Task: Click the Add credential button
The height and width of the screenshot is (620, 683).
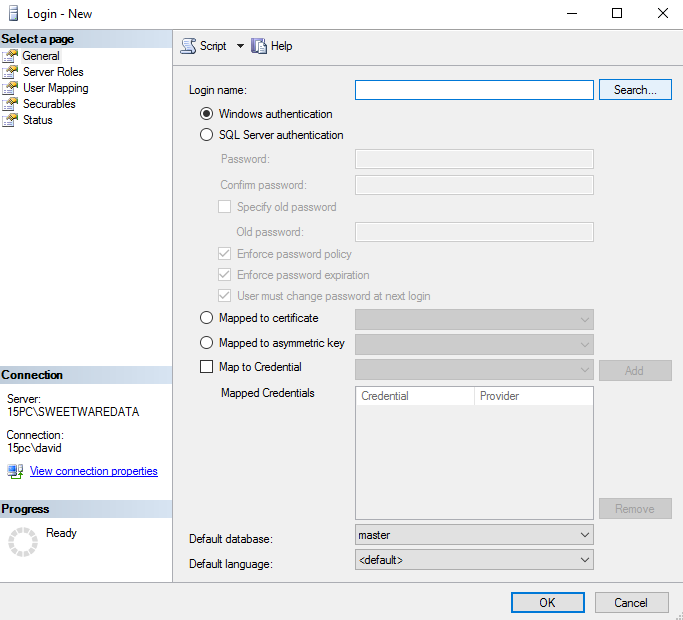Action: [x=635, y=370]
